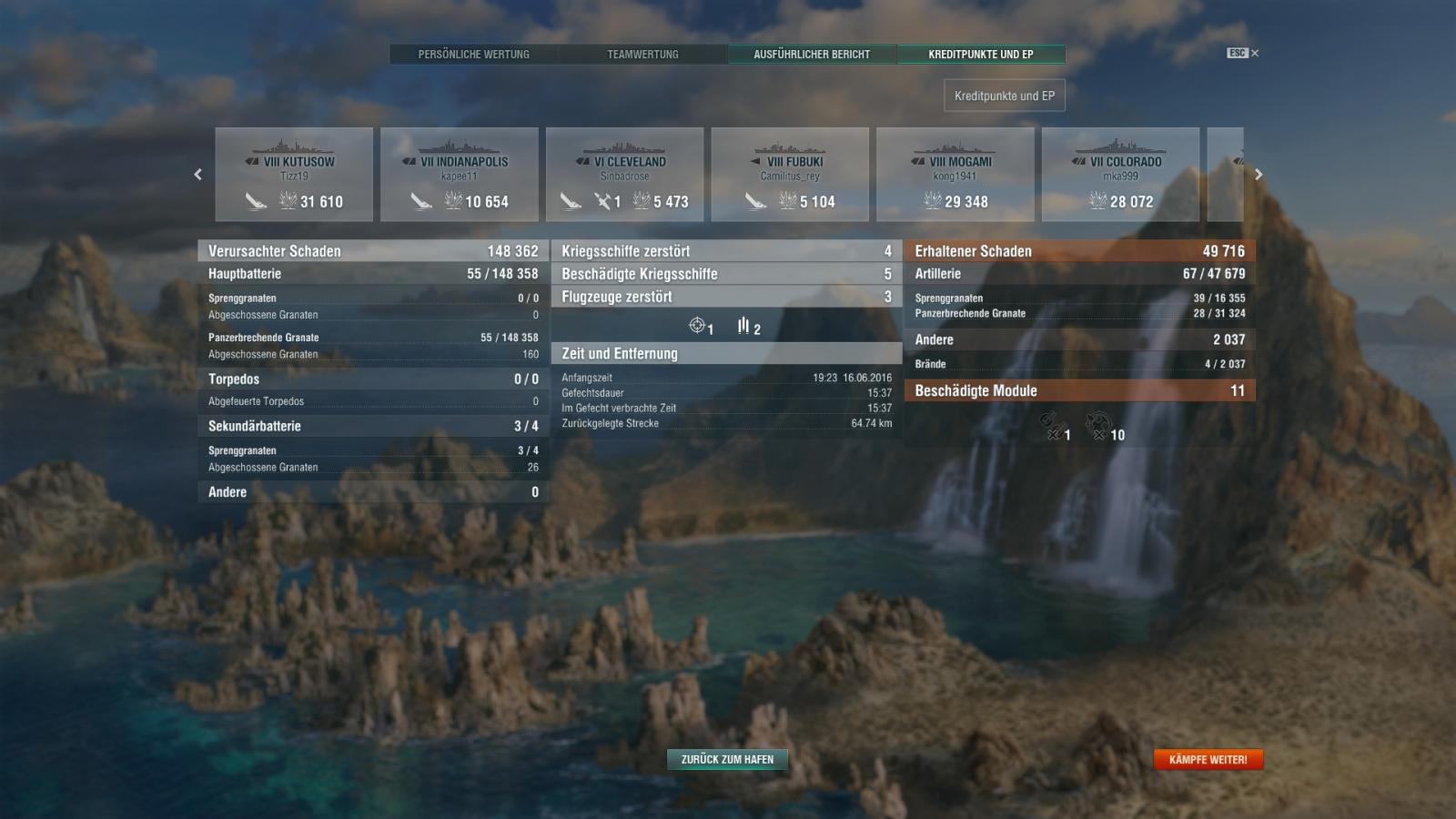The height and width of the screenshot is (819, 1456).
Task: Return to port via Zurück zum Hafen
Action: tap(727, 759)
